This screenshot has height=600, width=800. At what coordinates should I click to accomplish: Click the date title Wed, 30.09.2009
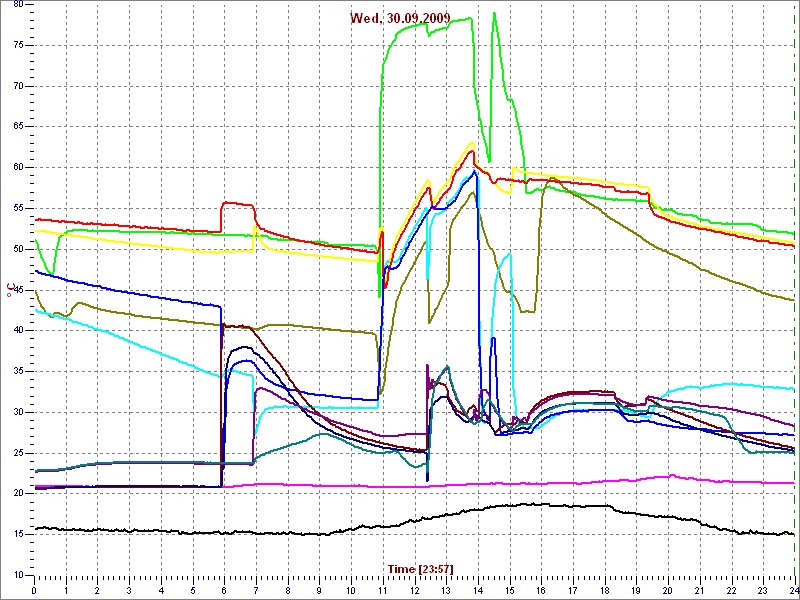click(400, 18)
